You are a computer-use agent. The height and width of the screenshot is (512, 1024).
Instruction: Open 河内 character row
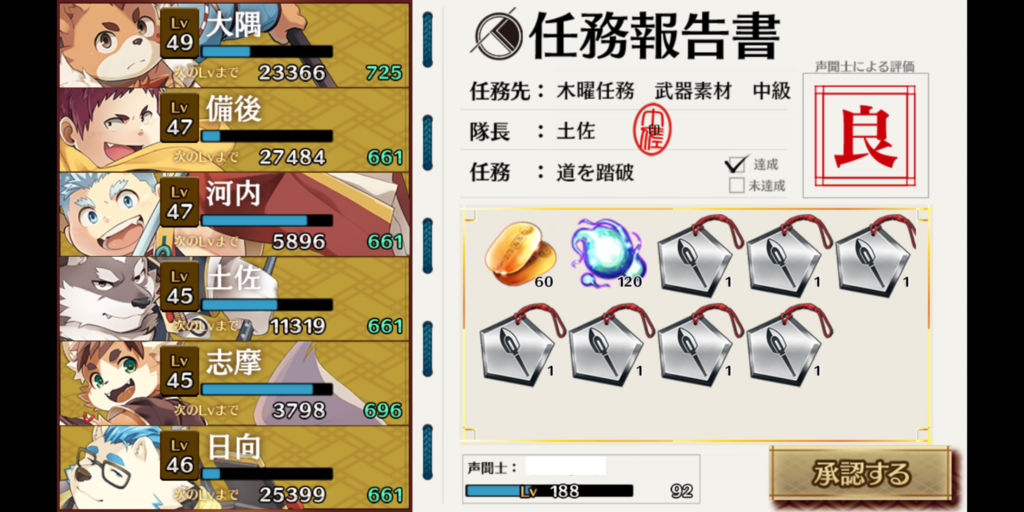point(235,214)
